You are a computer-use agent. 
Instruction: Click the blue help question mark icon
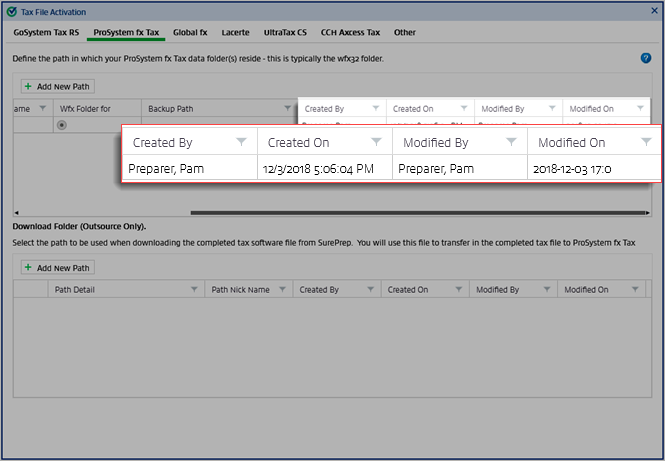click(x=646, y=59)
